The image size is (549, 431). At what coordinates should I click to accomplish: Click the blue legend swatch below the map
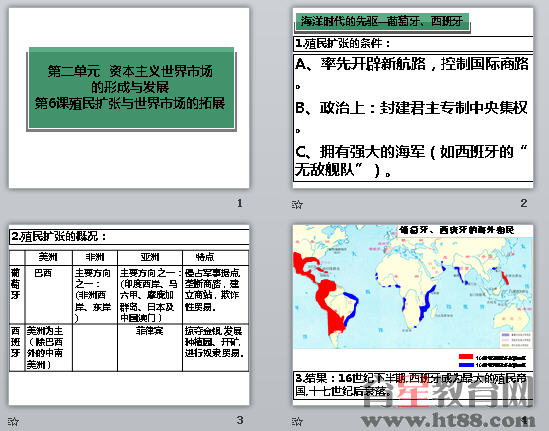pyautogui.click(x=466, y=365)
